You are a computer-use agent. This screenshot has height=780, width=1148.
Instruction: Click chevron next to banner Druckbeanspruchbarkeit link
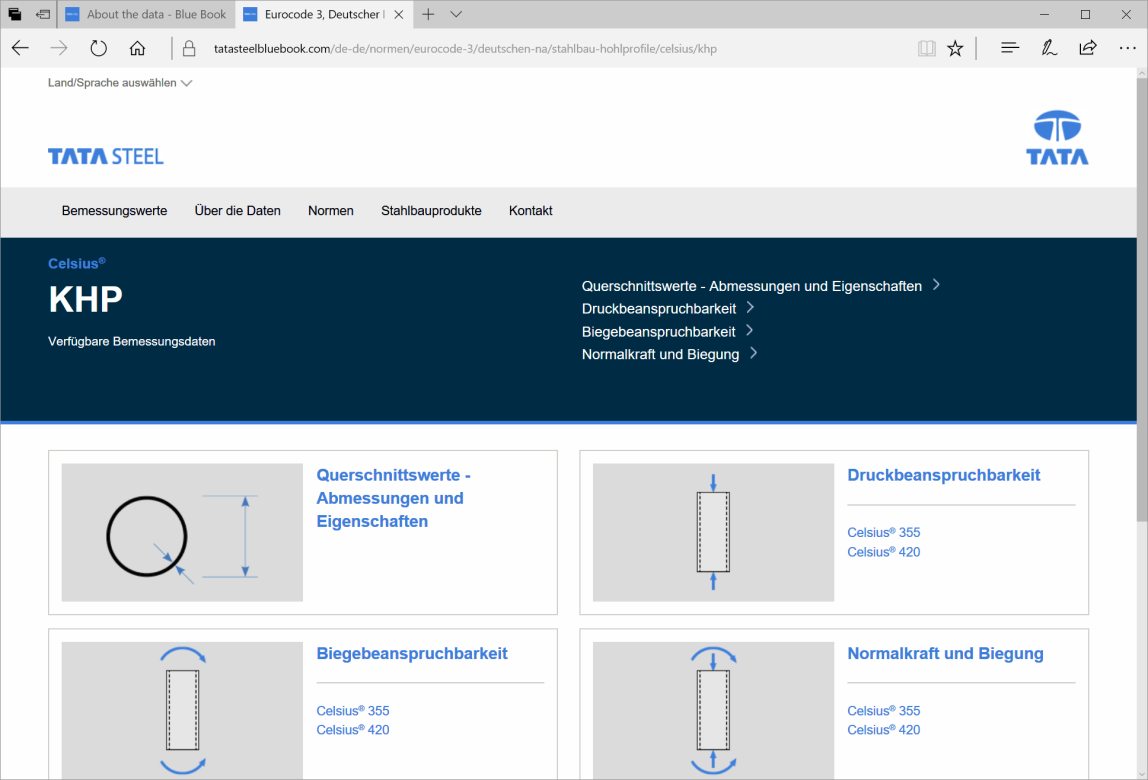pyautogui.click(x=750, y=308)
